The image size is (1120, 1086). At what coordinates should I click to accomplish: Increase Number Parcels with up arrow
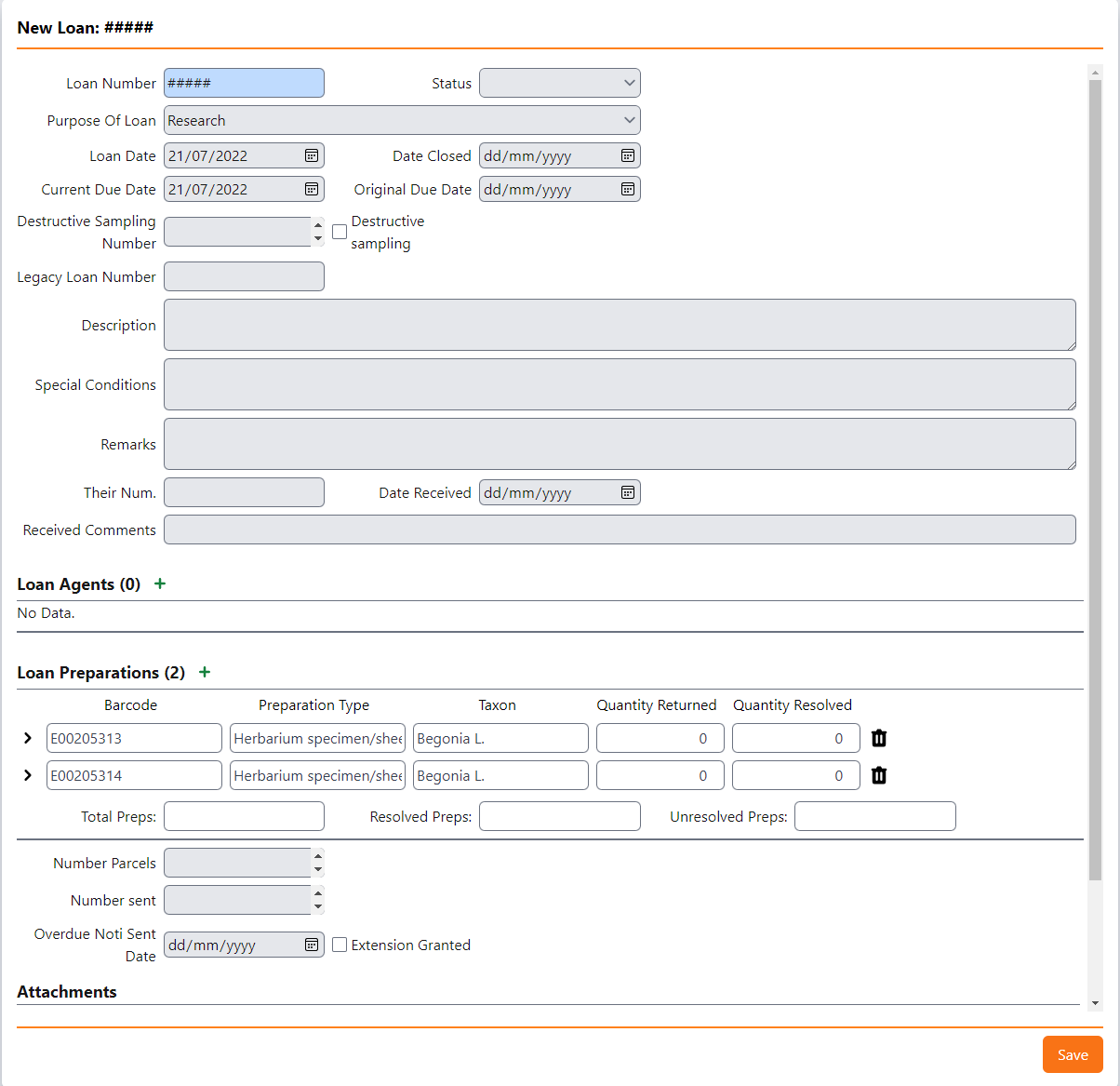(x=318, y=856)
